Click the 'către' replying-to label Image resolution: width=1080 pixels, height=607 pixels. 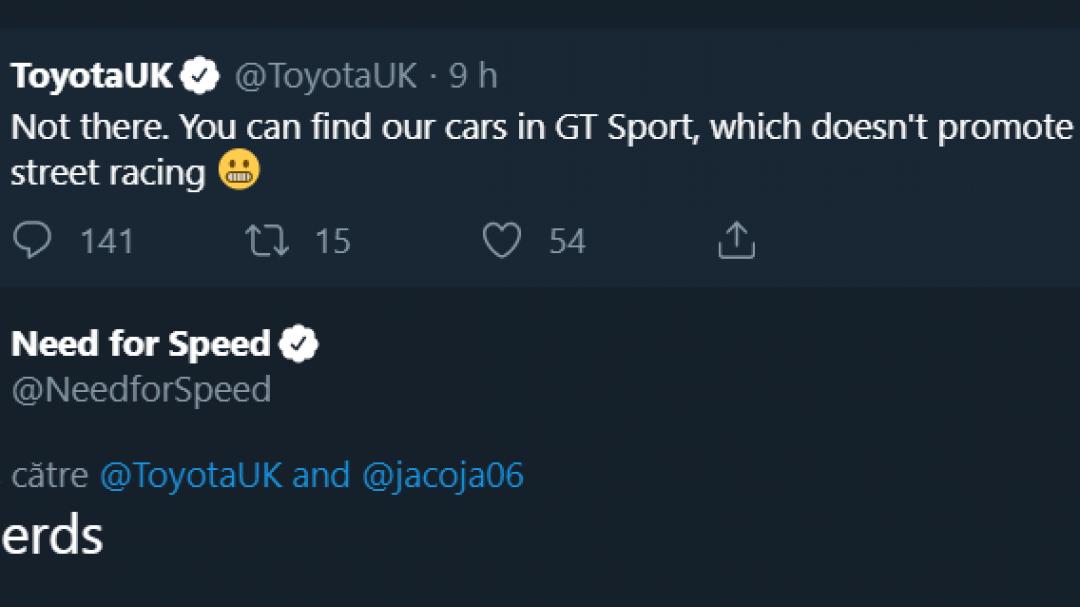[x=50, y=475]
